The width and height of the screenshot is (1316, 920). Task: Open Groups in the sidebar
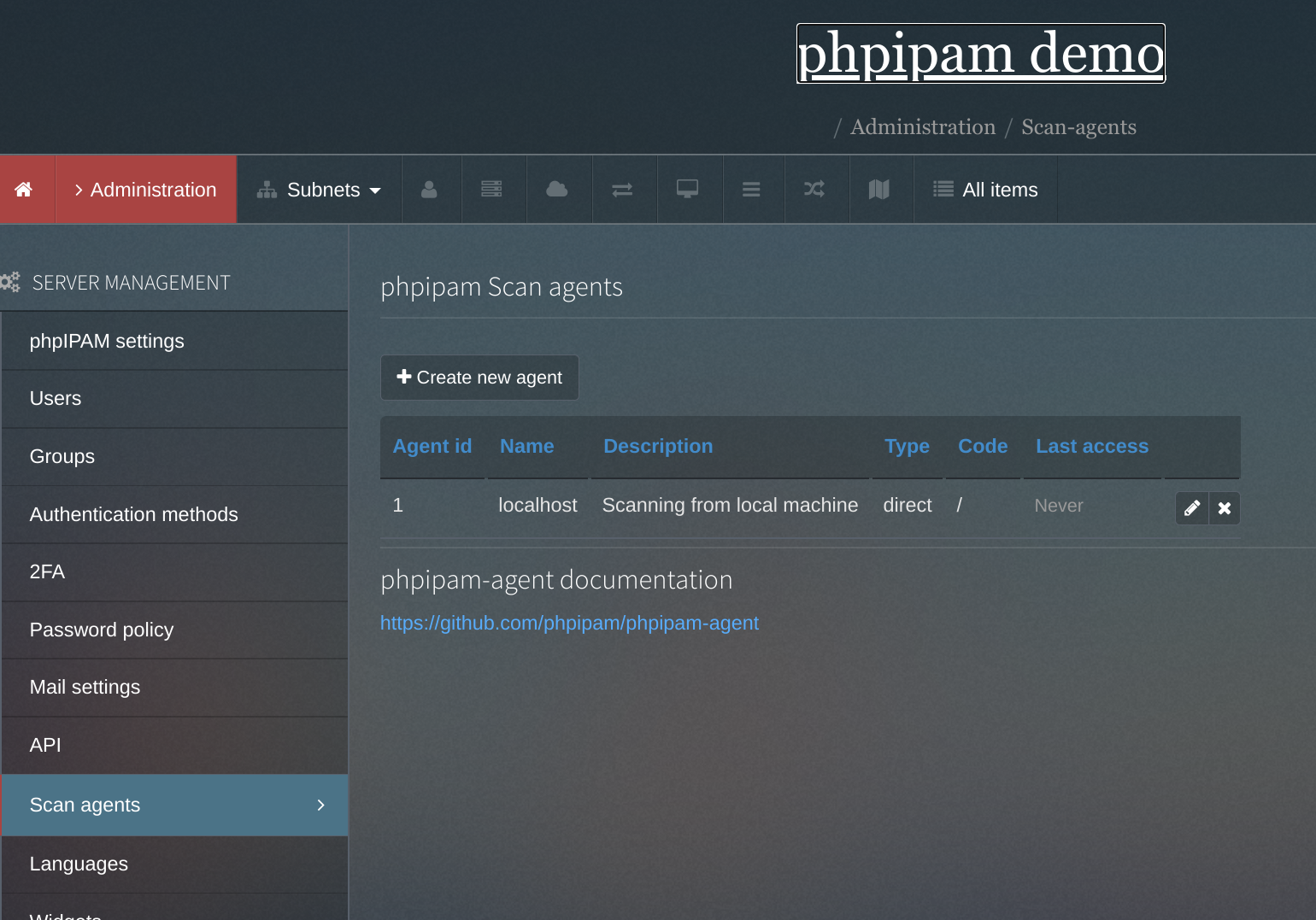coord(174,457)
